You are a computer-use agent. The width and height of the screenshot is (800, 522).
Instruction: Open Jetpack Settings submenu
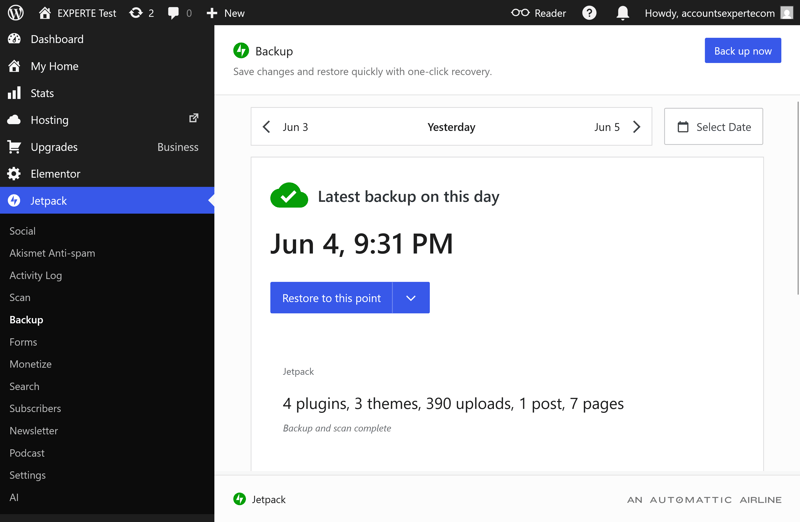pos(28,475)
